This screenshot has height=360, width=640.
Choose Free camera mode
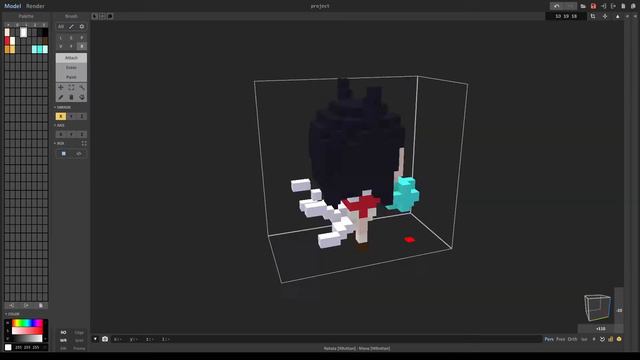pos(561,339)
